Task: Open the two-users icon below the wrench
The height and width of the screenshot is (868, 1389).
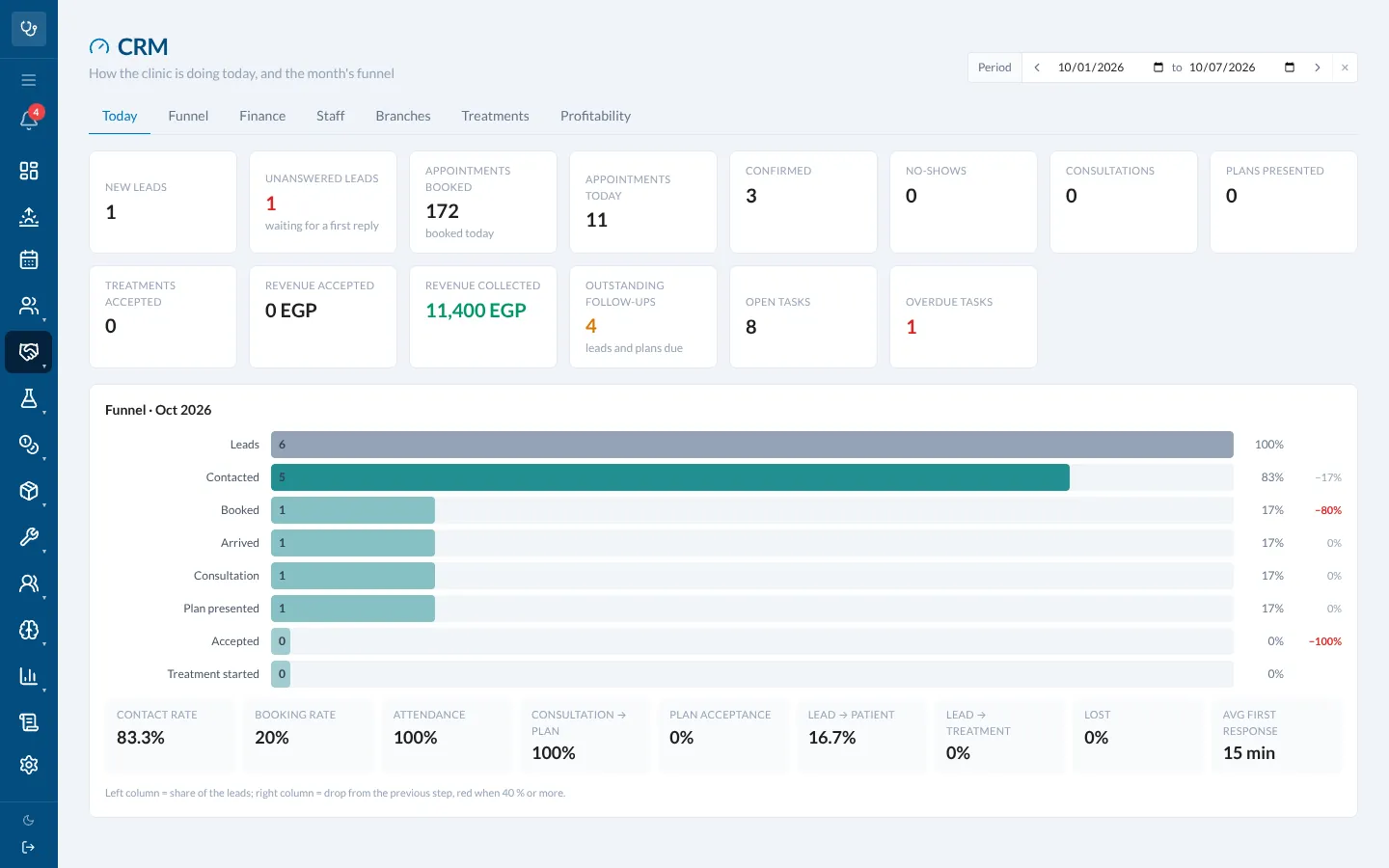Action: click(x=29, y=583)
